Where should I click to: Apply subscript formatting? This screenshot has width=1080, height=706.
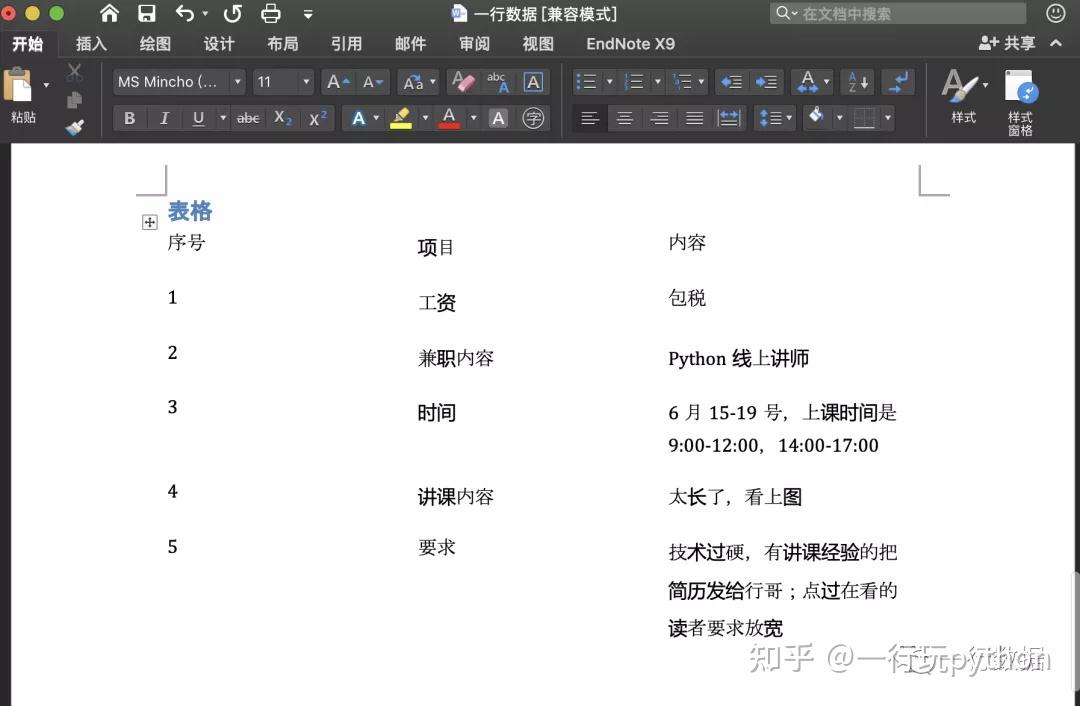click(282, 117)
